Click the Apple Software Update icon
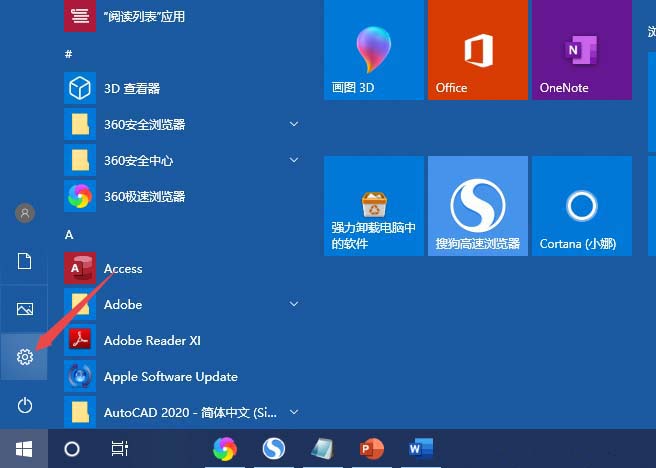This screenshot has width=656, height=468. coord(80,376)
